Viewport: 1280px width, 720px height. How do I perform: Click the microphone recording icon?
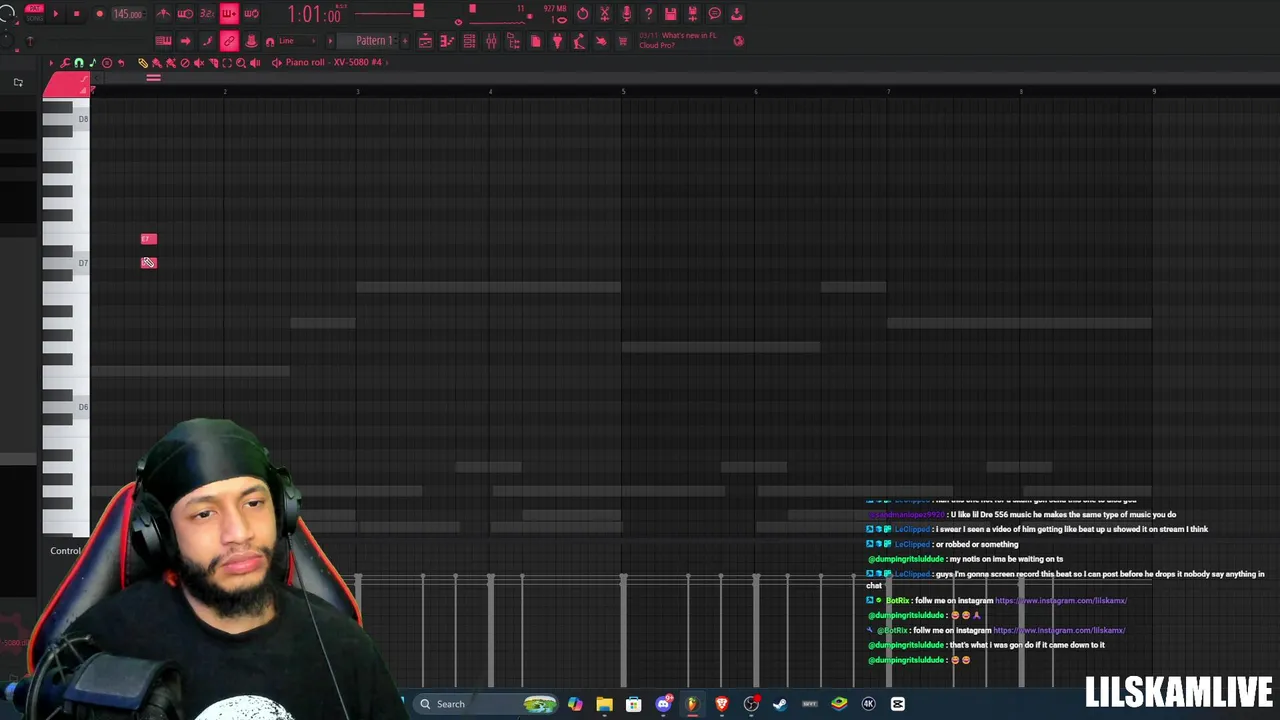(x=627, y=14)
